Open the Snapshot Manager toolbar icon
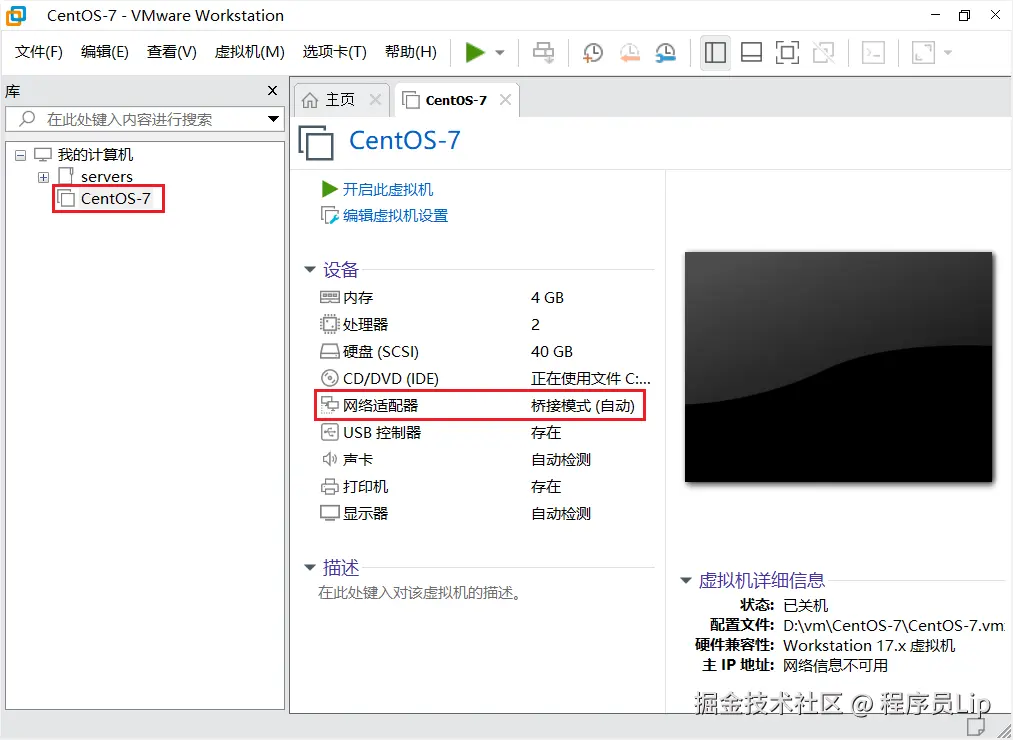 [x=664, y=52]
